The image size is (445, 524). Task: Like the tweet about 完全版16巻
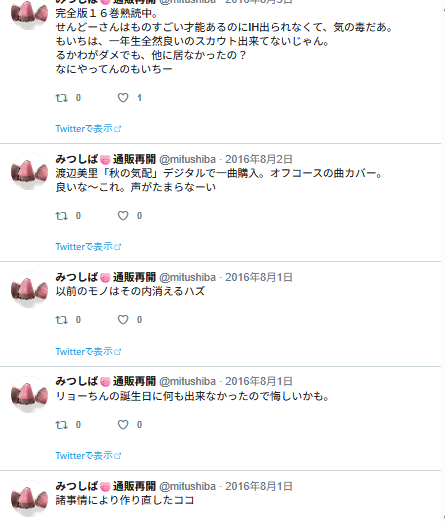click(x=123, y=98)
